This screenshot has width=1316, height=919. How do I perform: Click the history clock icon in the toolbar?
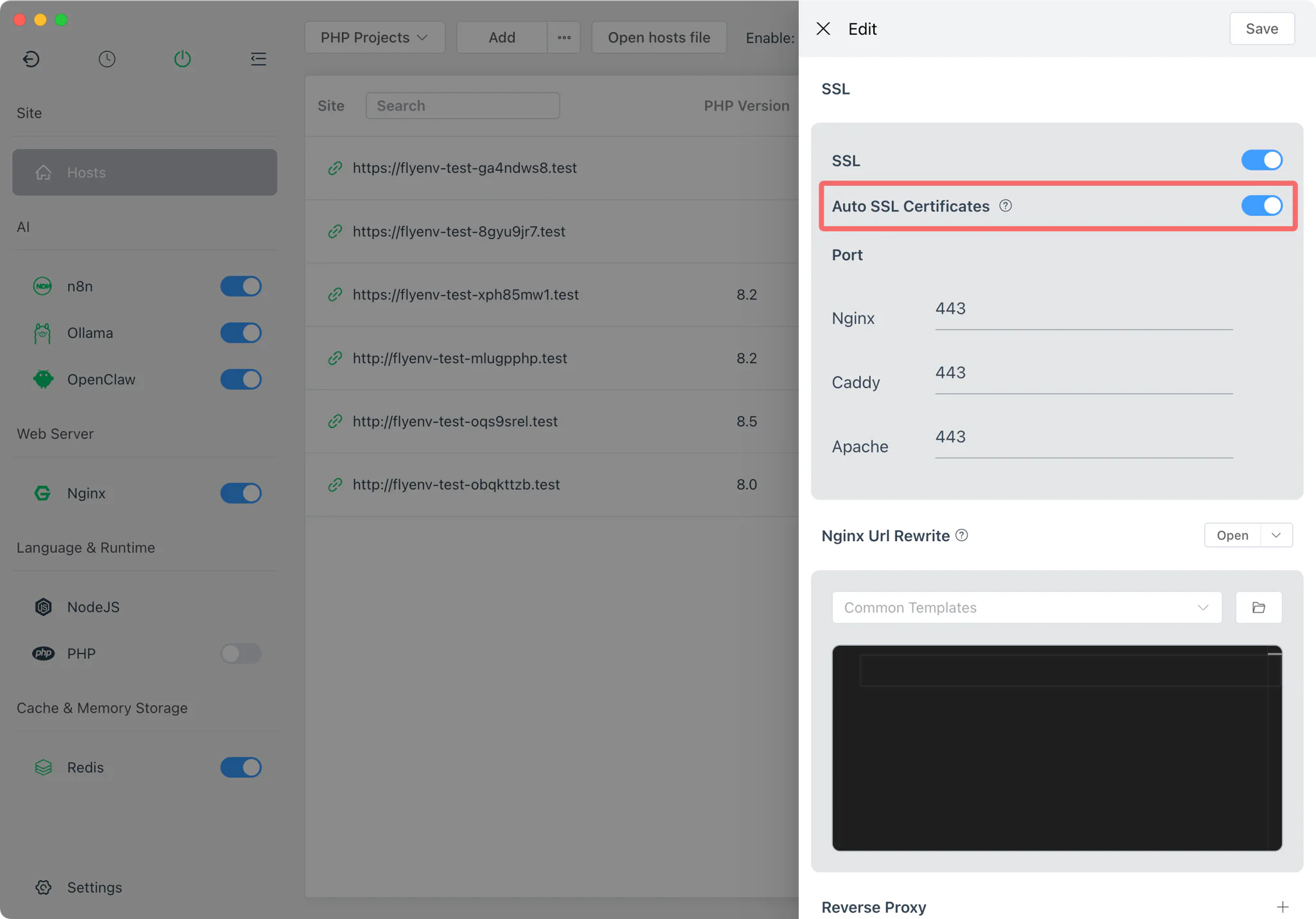107,58
